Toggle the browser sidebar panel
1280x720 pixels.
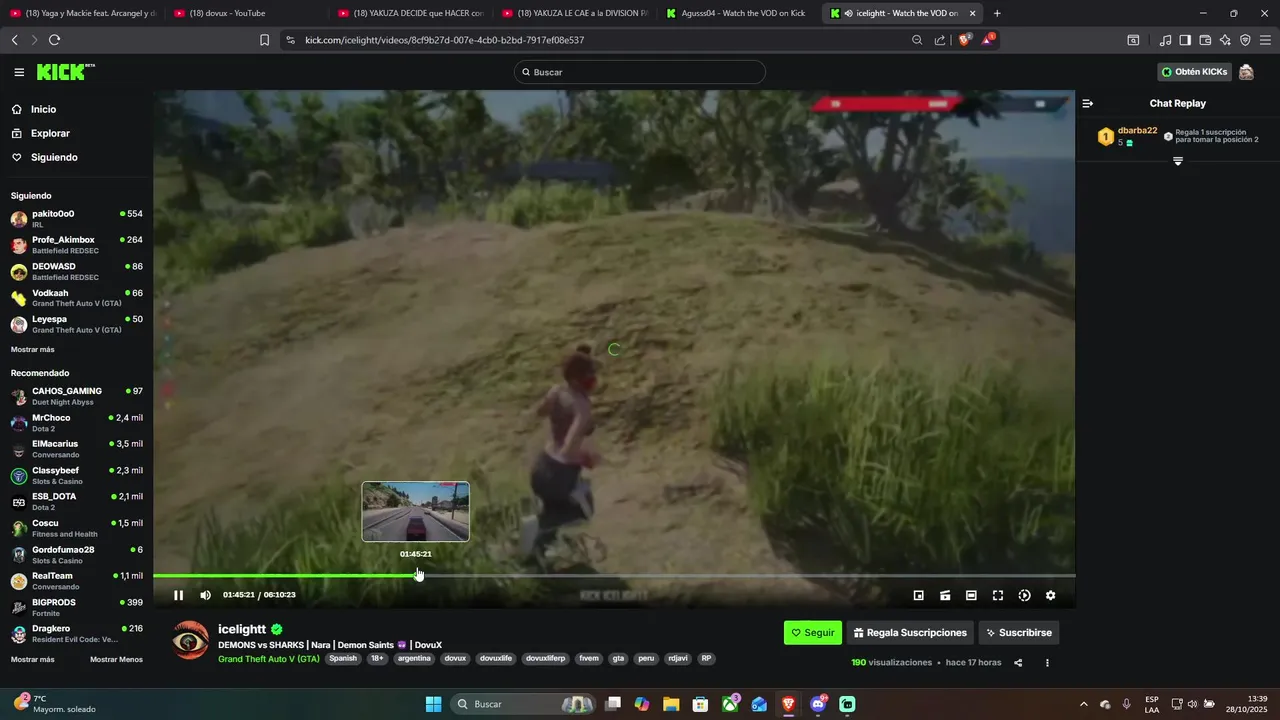coord(1185,40)
